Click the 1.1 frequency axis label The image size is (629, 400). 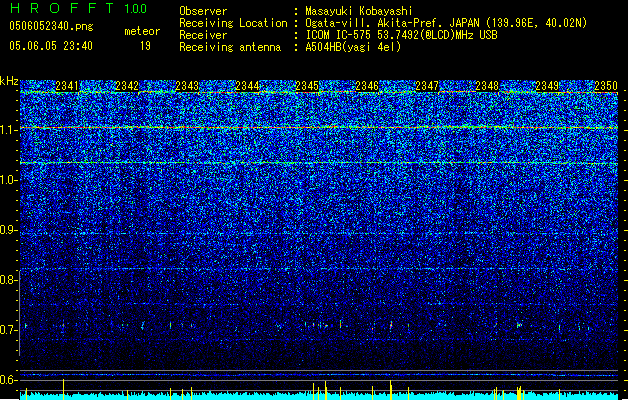click(9, 130)
